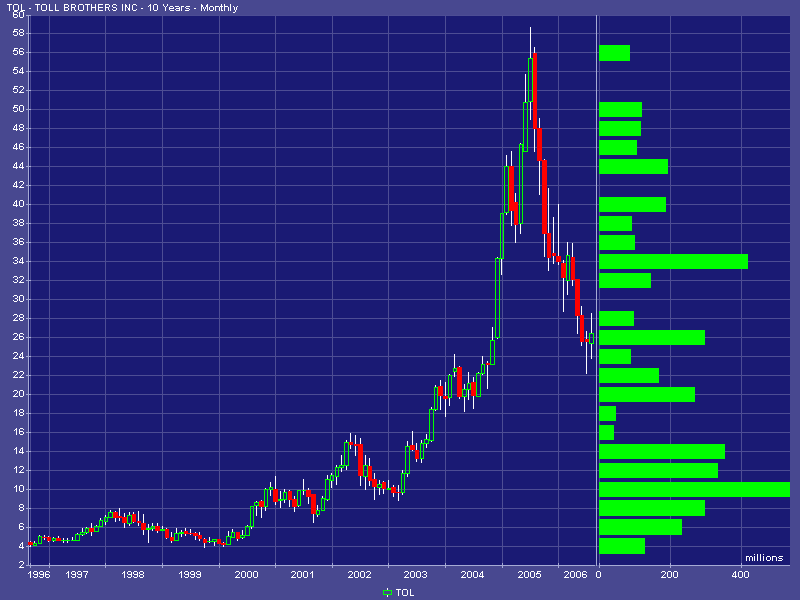Click the price axis label 54
800x600 pixels.
point(18,71)
